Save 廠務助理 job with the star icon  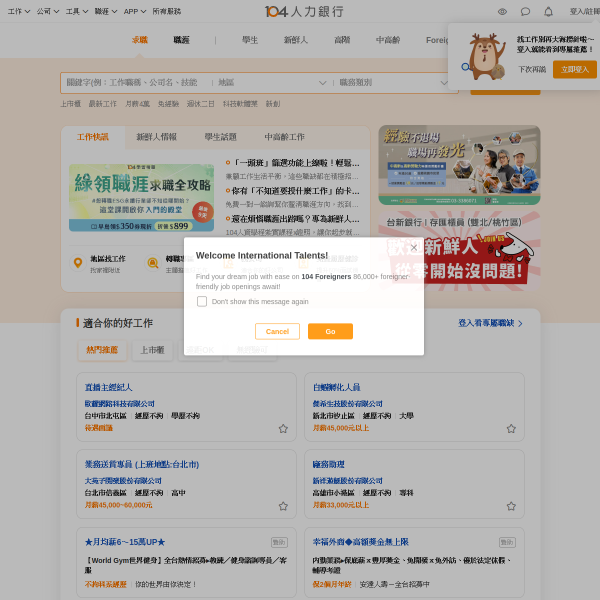pyautogui.click(x=511, y=506)
